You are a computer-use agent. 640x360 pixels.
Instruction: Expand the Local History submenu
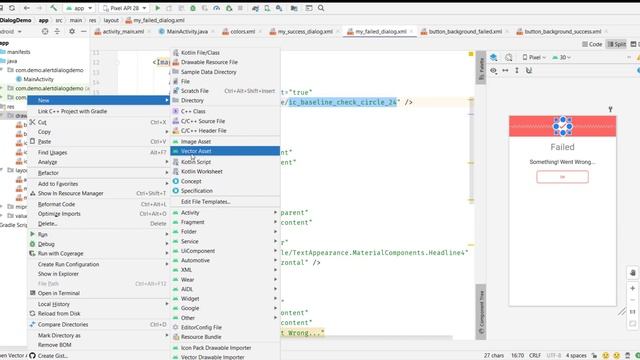(x=98, y=304)
